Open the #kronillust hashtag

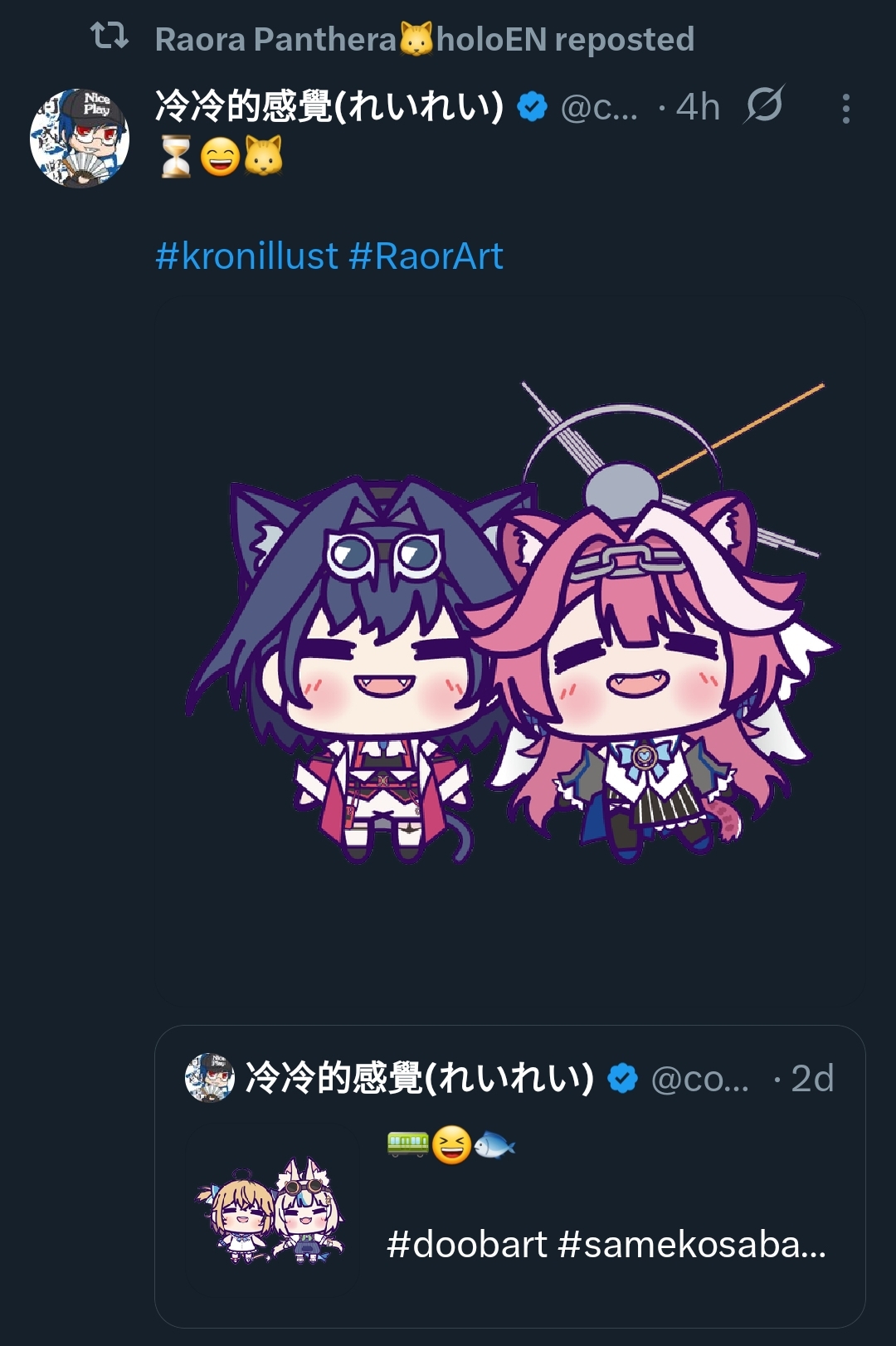[247, 256]
